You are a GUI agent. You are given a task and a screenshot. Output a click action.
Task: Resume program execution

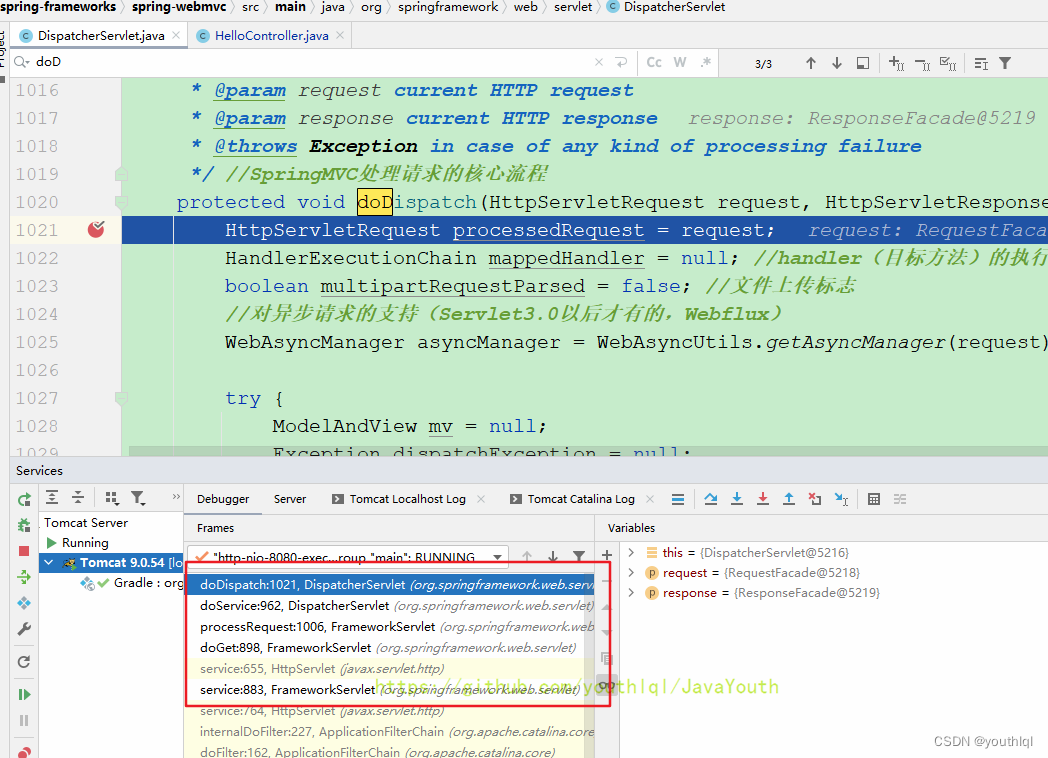(24, 694)
